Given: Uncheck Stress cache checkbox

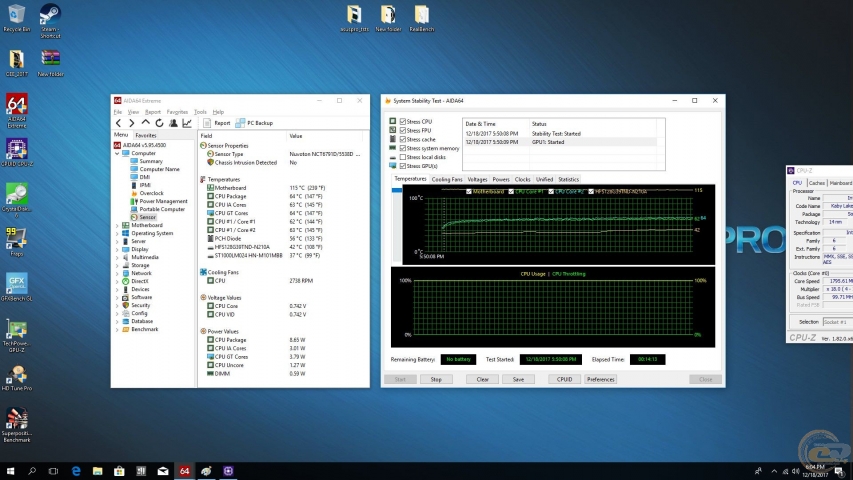Looking at the screenshot, I should coord(403,139).
